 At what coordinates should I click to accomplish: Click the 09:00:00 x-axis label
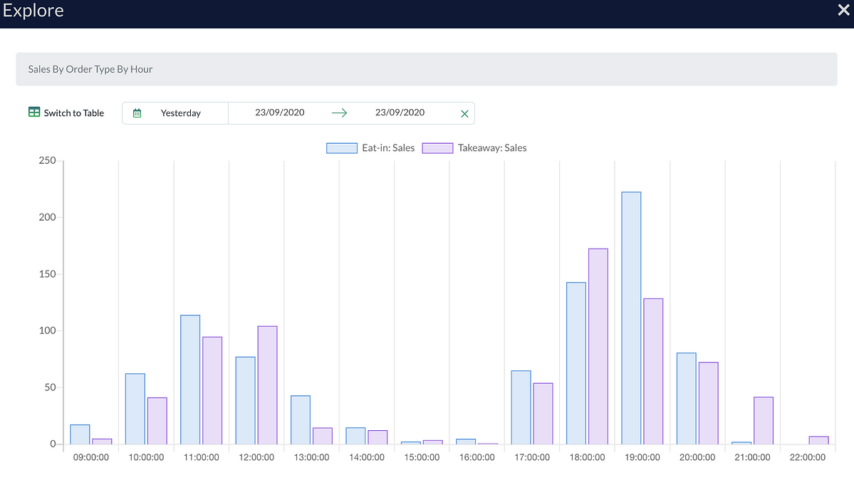click(x=91, y=458)
